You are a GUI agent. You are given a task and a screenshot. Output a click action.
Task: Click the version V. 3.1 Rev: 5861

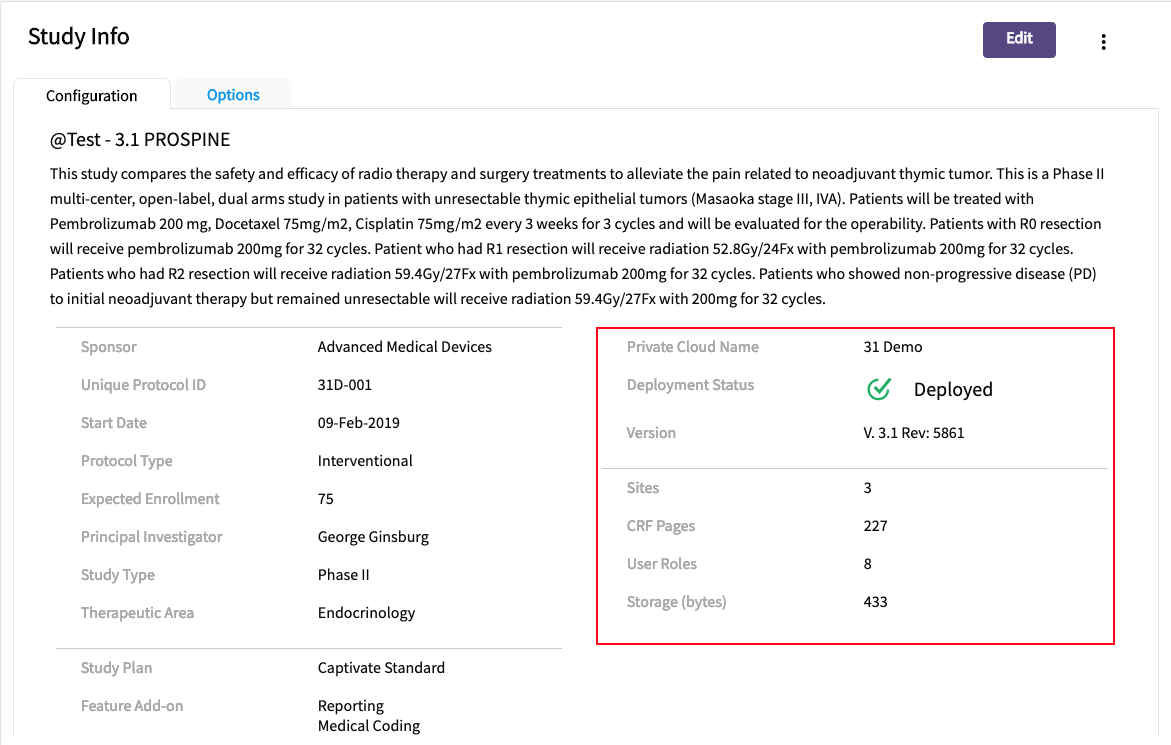click(x=913, y=433)
